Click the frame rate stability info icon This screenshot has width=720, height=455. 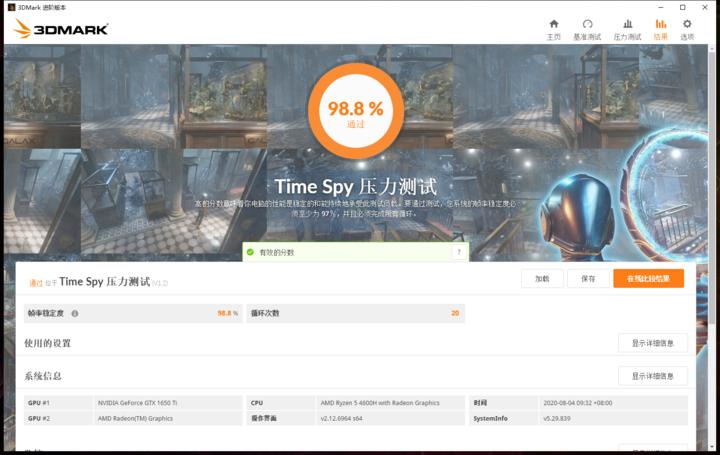(74, 313)
